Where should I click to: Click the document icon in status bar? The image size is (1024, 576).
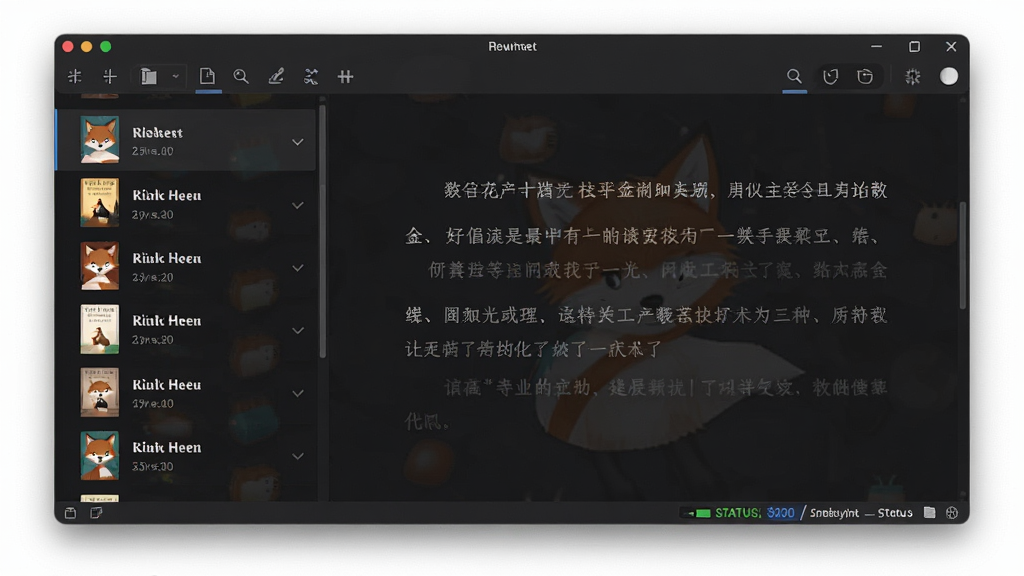929,513
